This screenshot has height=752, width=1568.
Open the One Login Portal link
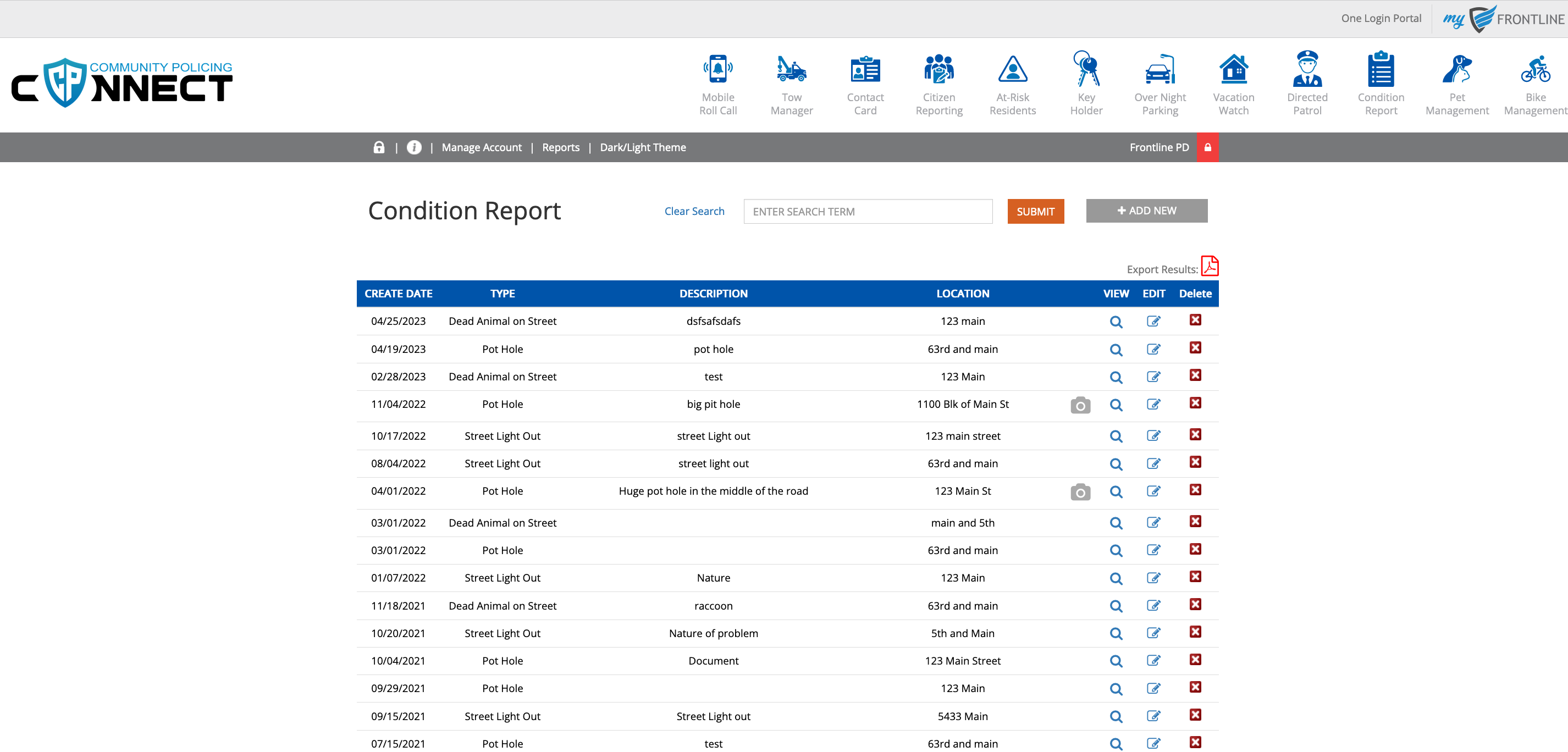tap(1381, 18)
